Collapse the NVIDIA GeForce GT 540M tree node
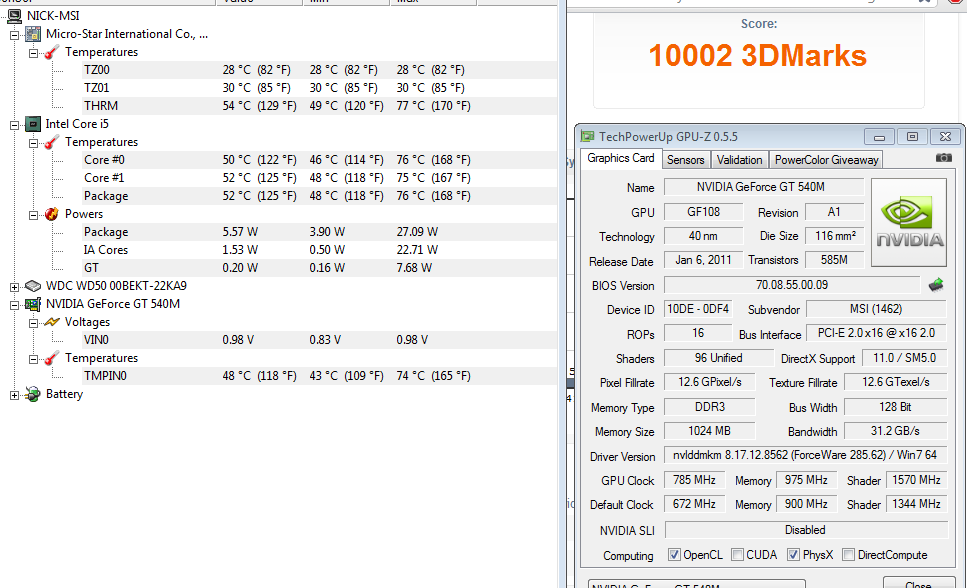This screenshot has height=588, width=967. coord(15,305)
